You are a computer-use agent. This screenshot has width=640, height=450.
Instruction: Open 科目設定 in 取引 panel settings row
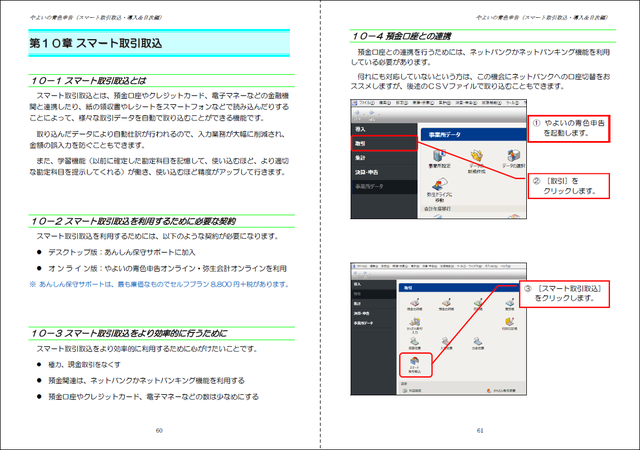[x=412, y=391]
